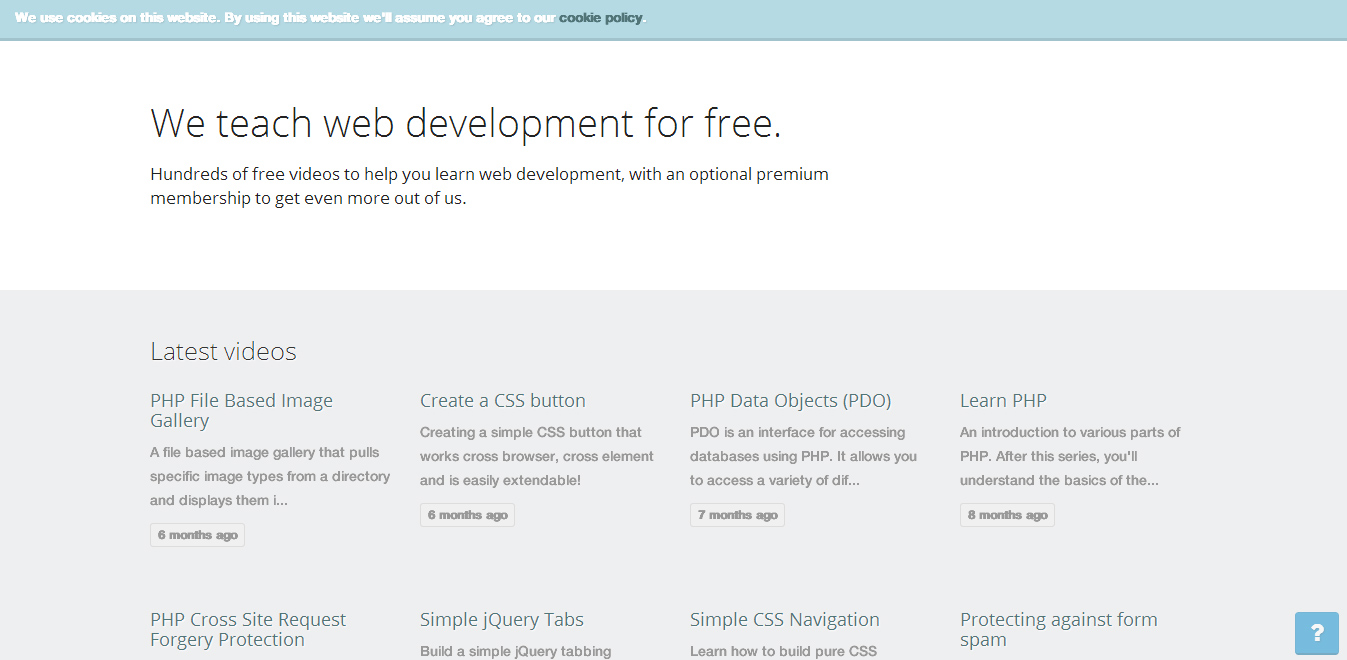Click the hero subtitle about premium membership
This screenshot has height=660, width=1347.
point(489,185)
